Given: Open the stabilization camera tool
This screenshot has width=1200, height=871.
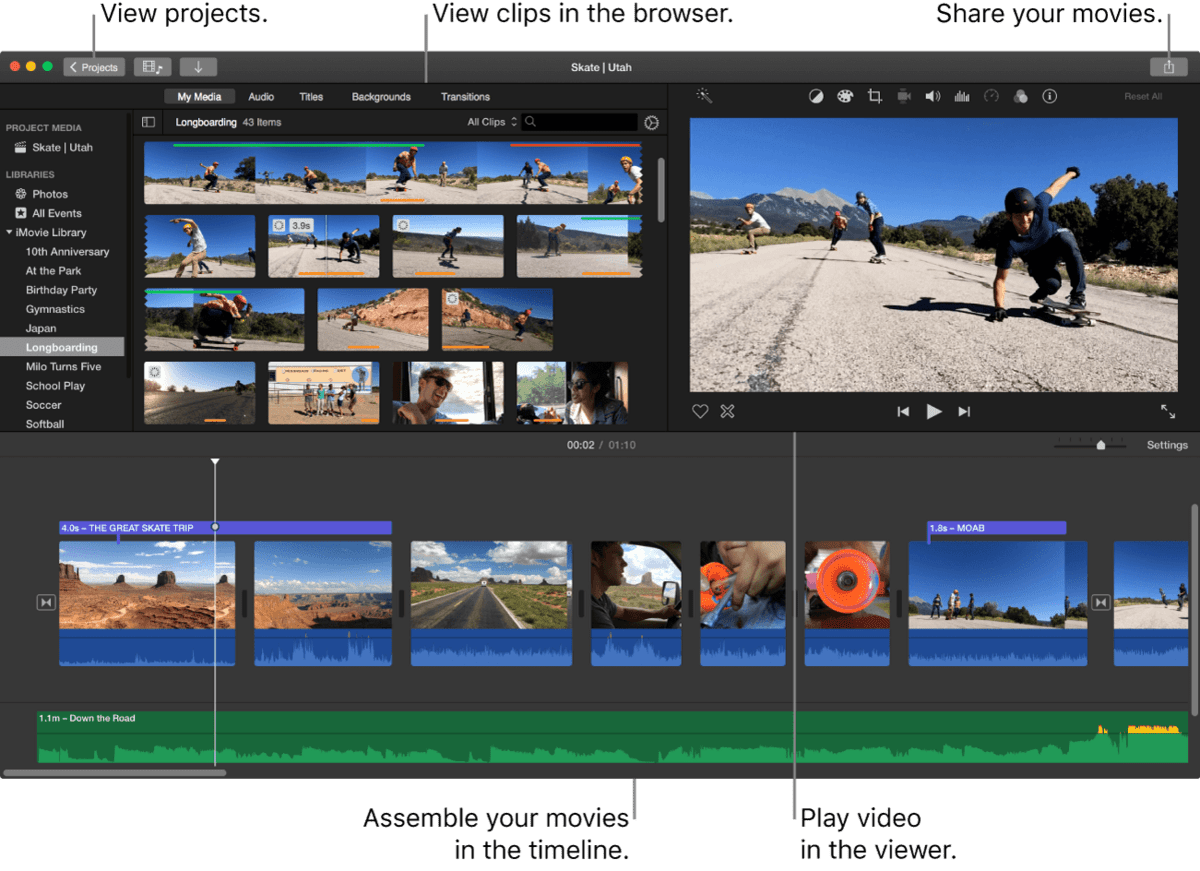Looking at the screenshot, I should pyautogui.click(x=904, y=97).
